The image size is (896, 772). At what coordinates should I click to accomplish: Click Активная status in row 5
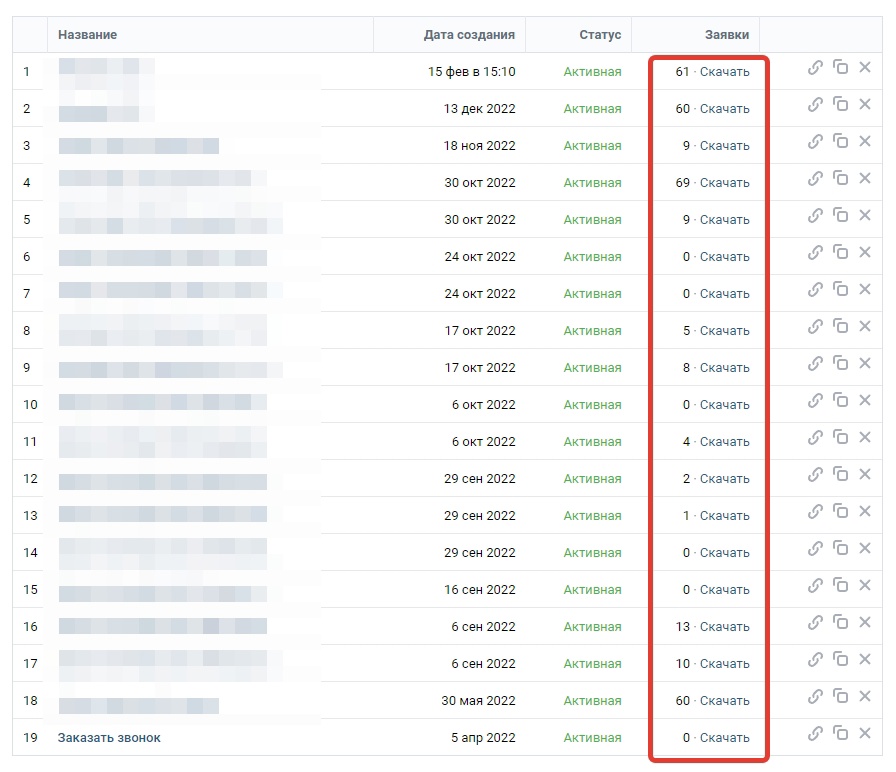593,219
